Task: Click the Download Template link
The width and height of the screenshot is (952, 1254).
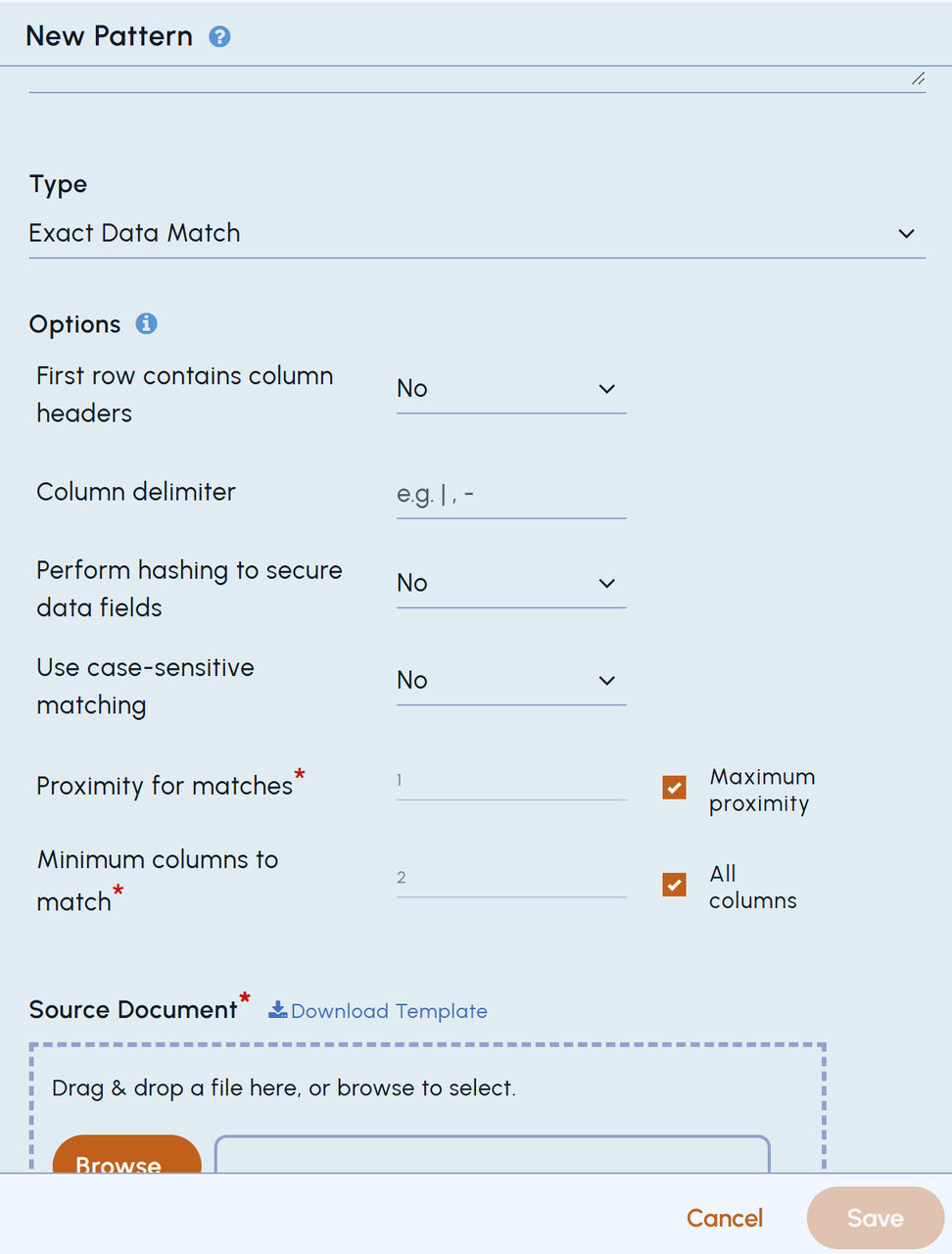Action: pyautogui.click(x=389, y=1011)
